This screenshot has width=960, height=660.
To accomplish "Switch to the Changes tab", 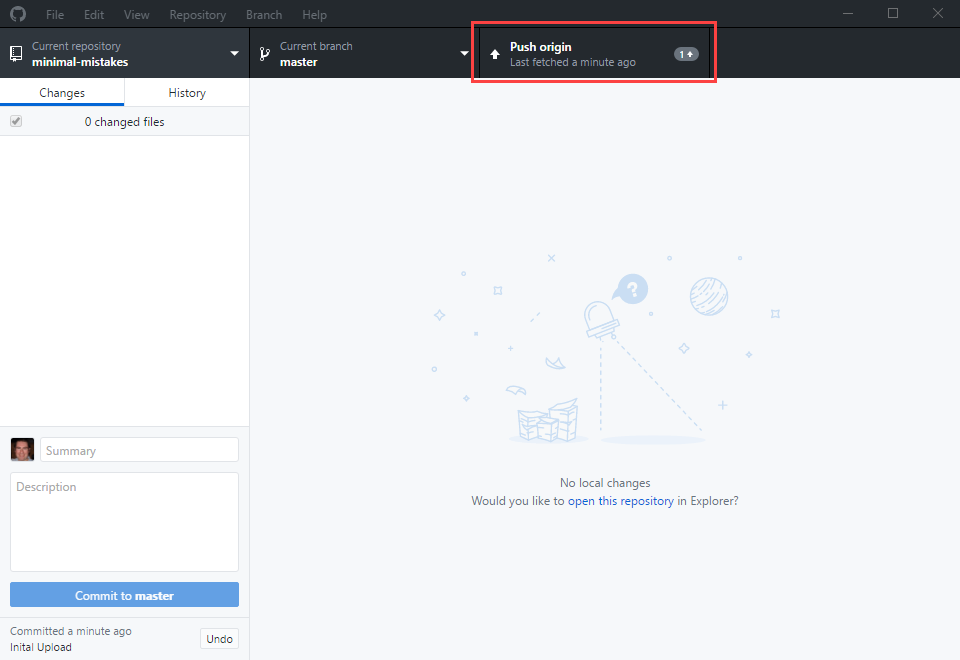I will (x=62, y=92).
